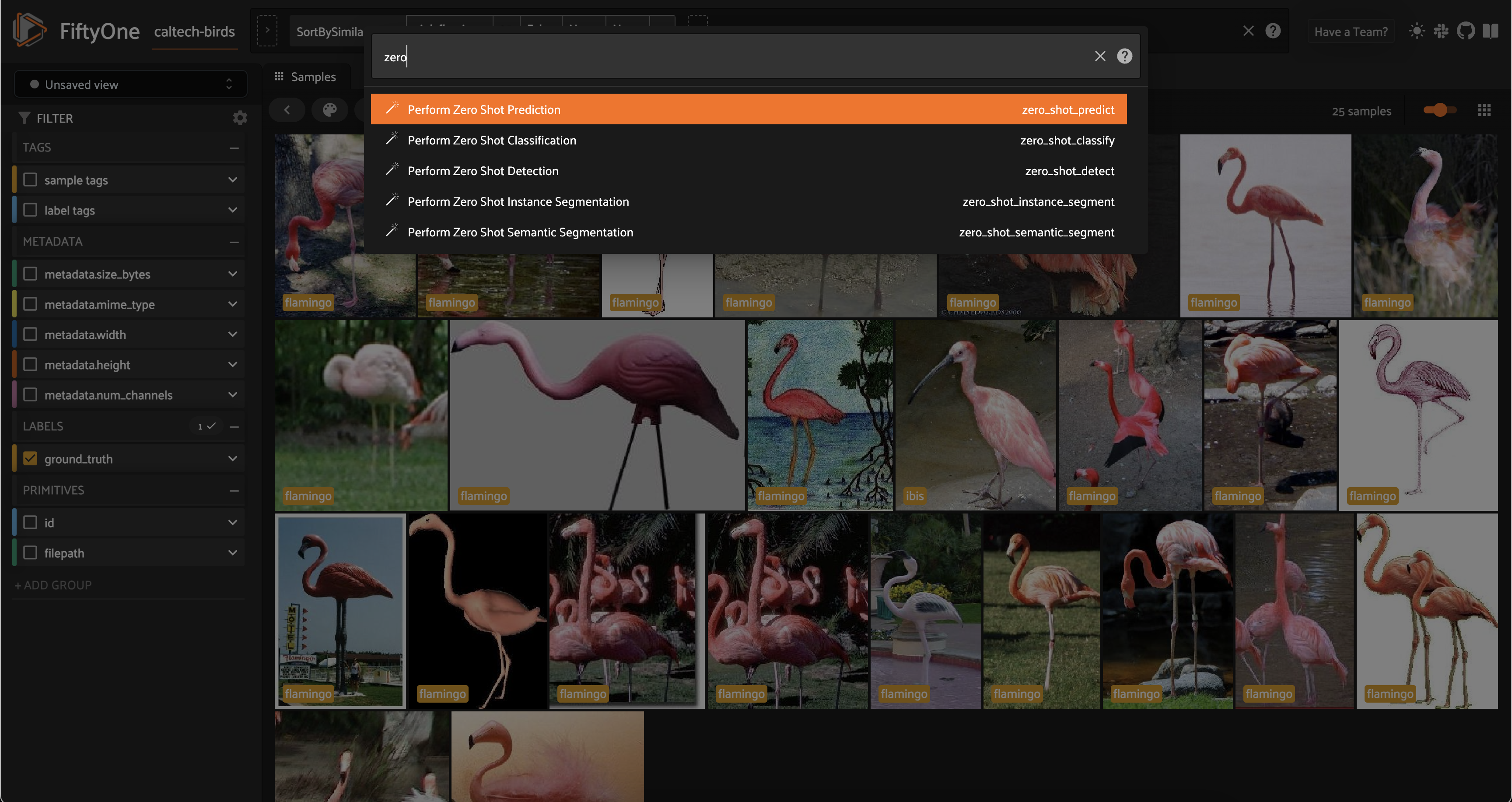Screen dimensions: 1512x802
Task: Click the help icon in operator search
Action: tap(1124, 56)
